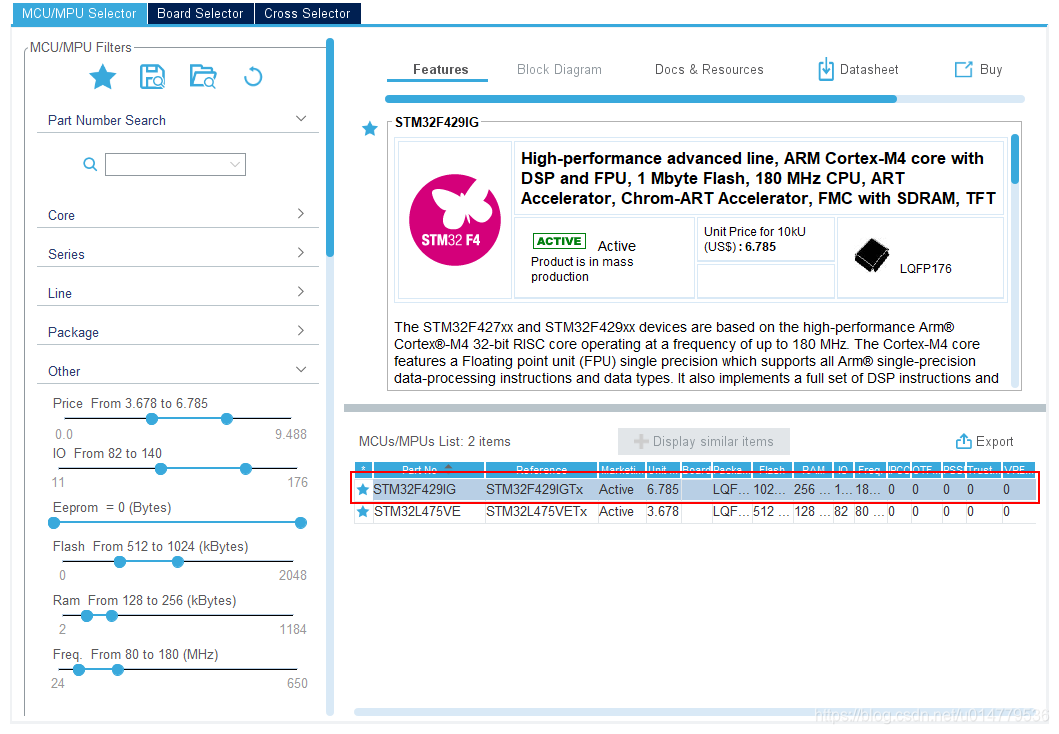Click the Ram slider upper handle

click(112, 616)
